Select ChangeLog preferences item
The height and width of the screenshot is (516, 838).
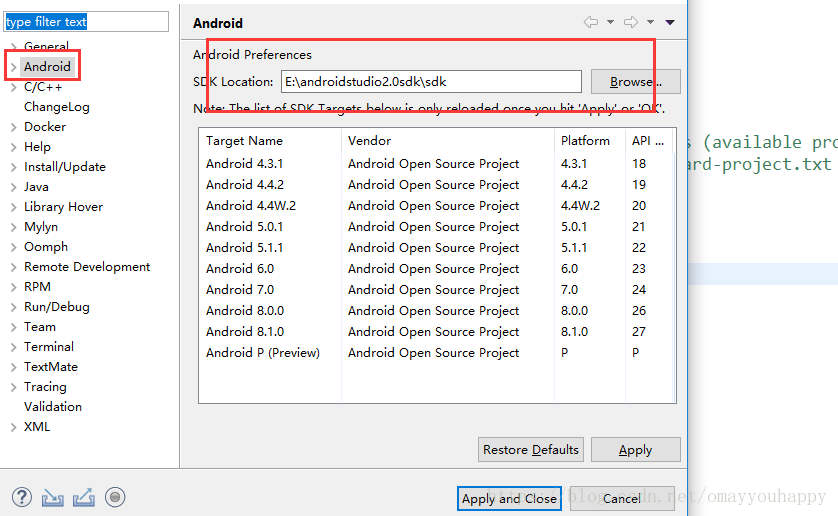(x=57, y=107)
